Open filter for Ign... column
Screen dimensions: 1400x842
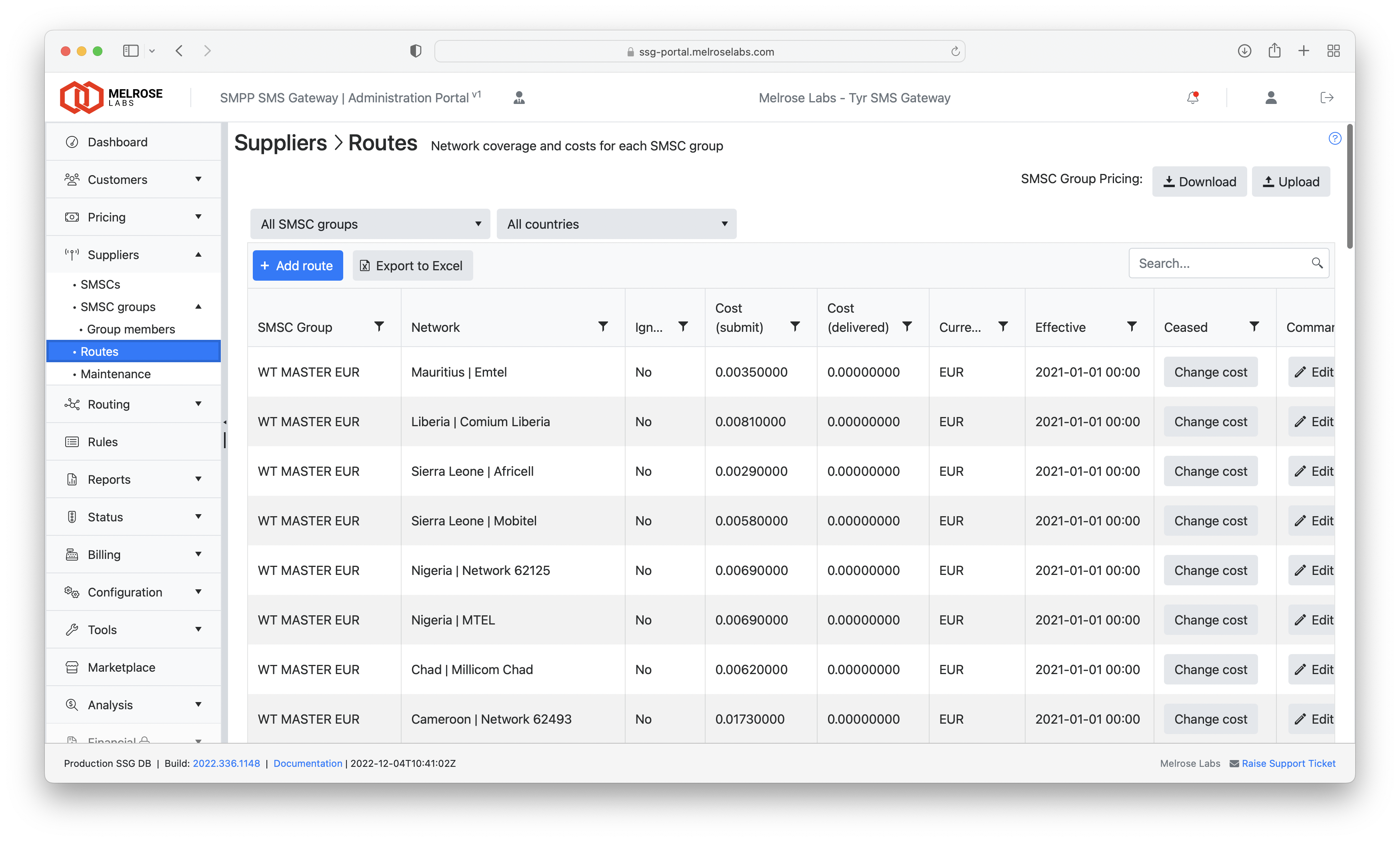[683, 326]
